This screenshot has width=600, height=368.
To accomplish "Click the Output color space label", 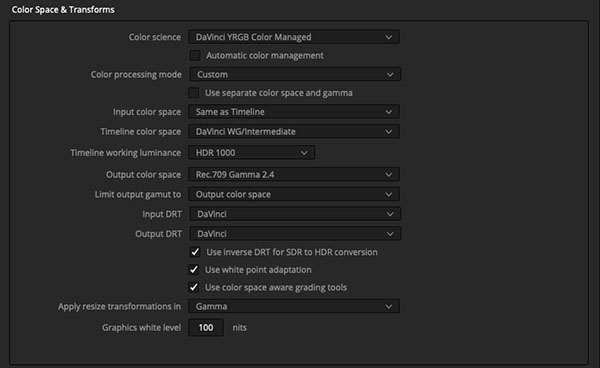I will [143, 174].
